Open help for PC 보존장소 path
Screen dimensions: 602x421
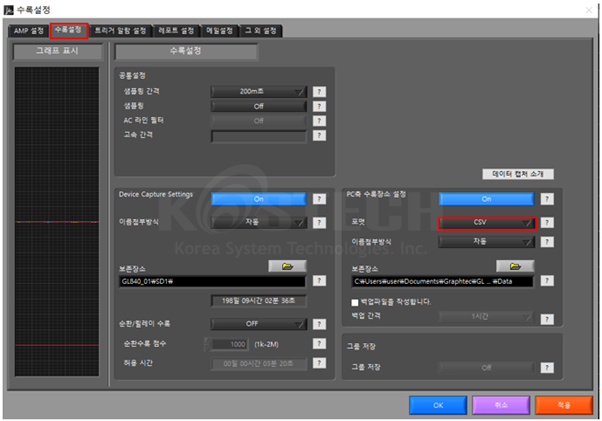click(547, 281)
